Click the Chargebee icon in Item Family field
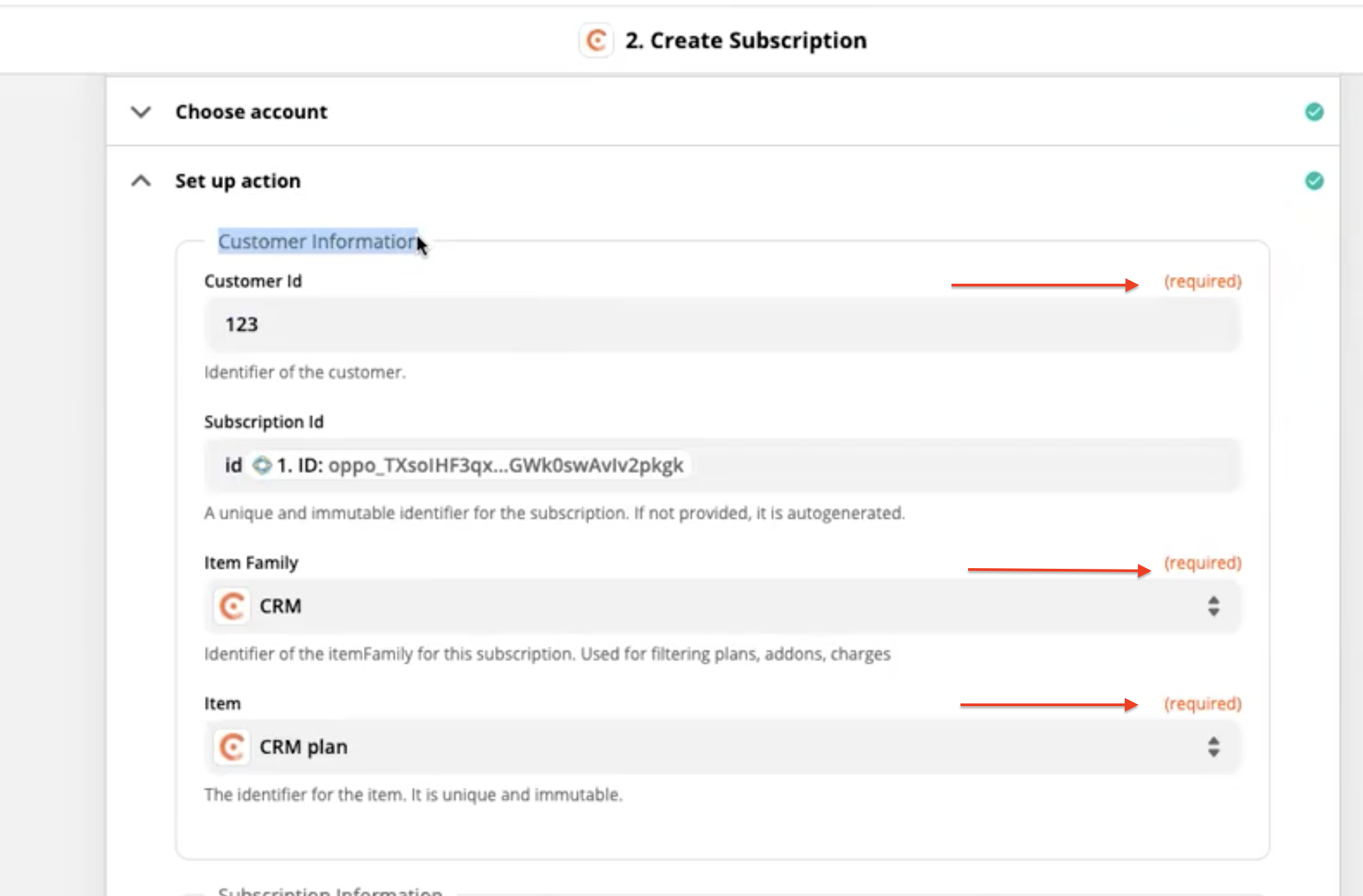This screenshot has width=1363, height=896. [232, 606]
